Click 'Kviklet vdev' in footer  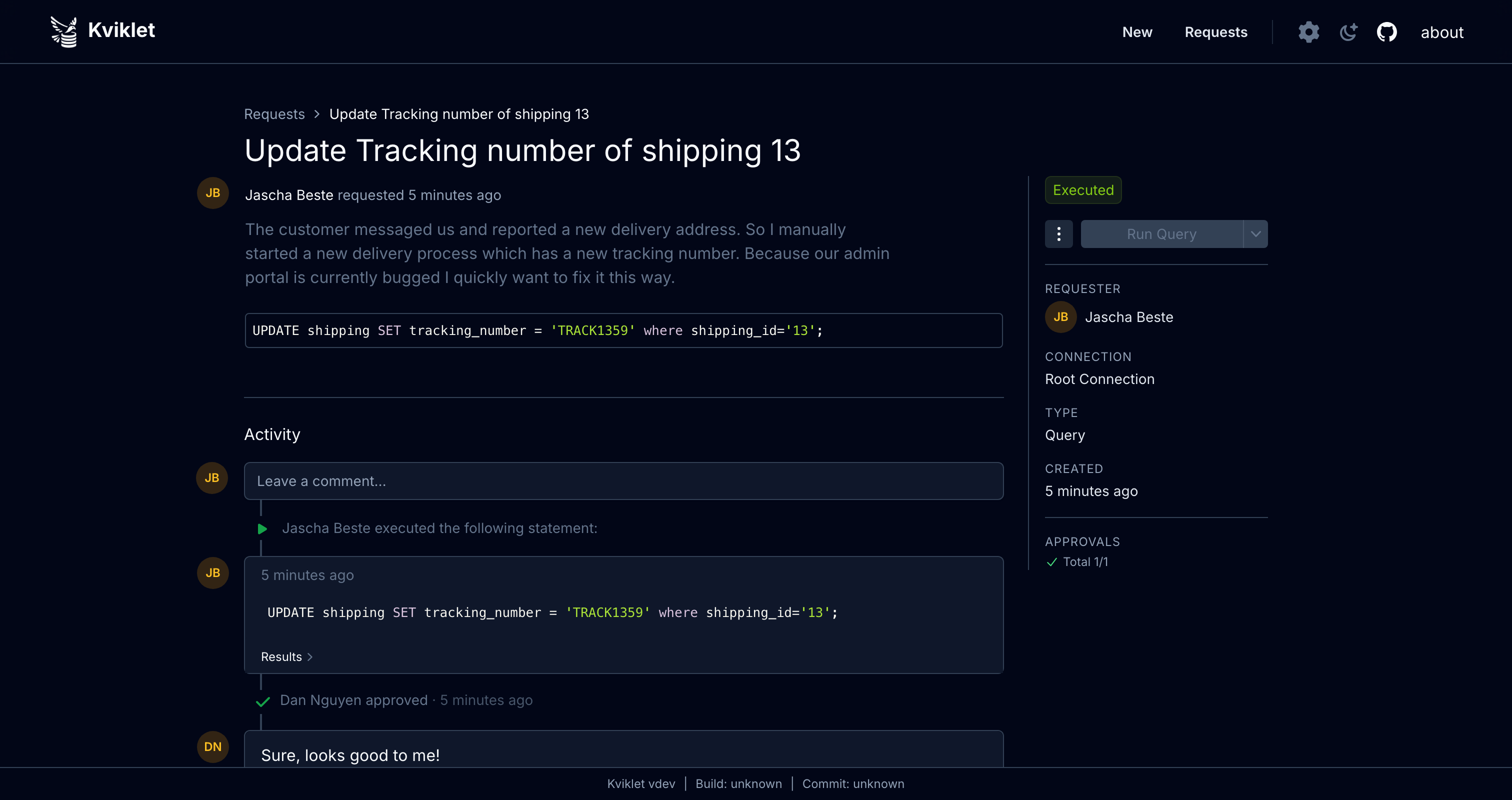click(641, 783)
